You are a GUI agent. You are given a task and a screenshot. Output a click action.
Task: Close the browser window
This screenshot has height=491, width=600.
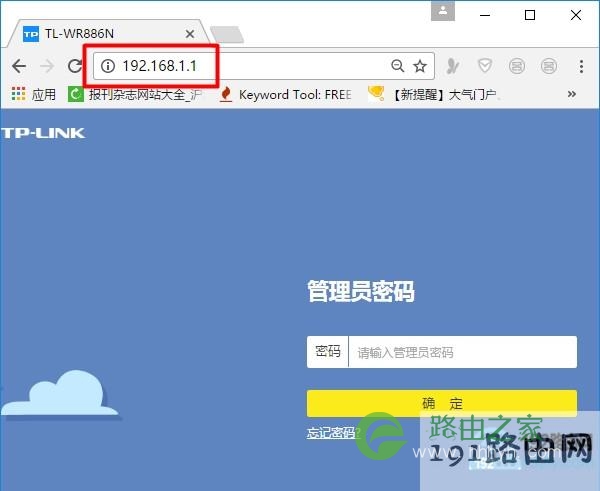(x=576, y=15)
